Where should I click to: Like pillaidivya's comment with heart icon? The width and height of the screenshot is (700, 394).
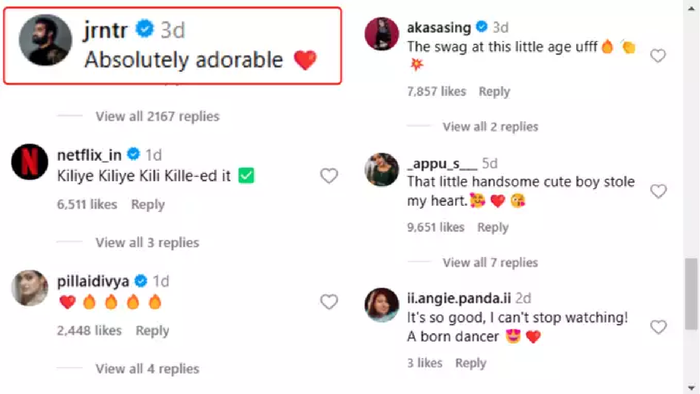[329, 302]
